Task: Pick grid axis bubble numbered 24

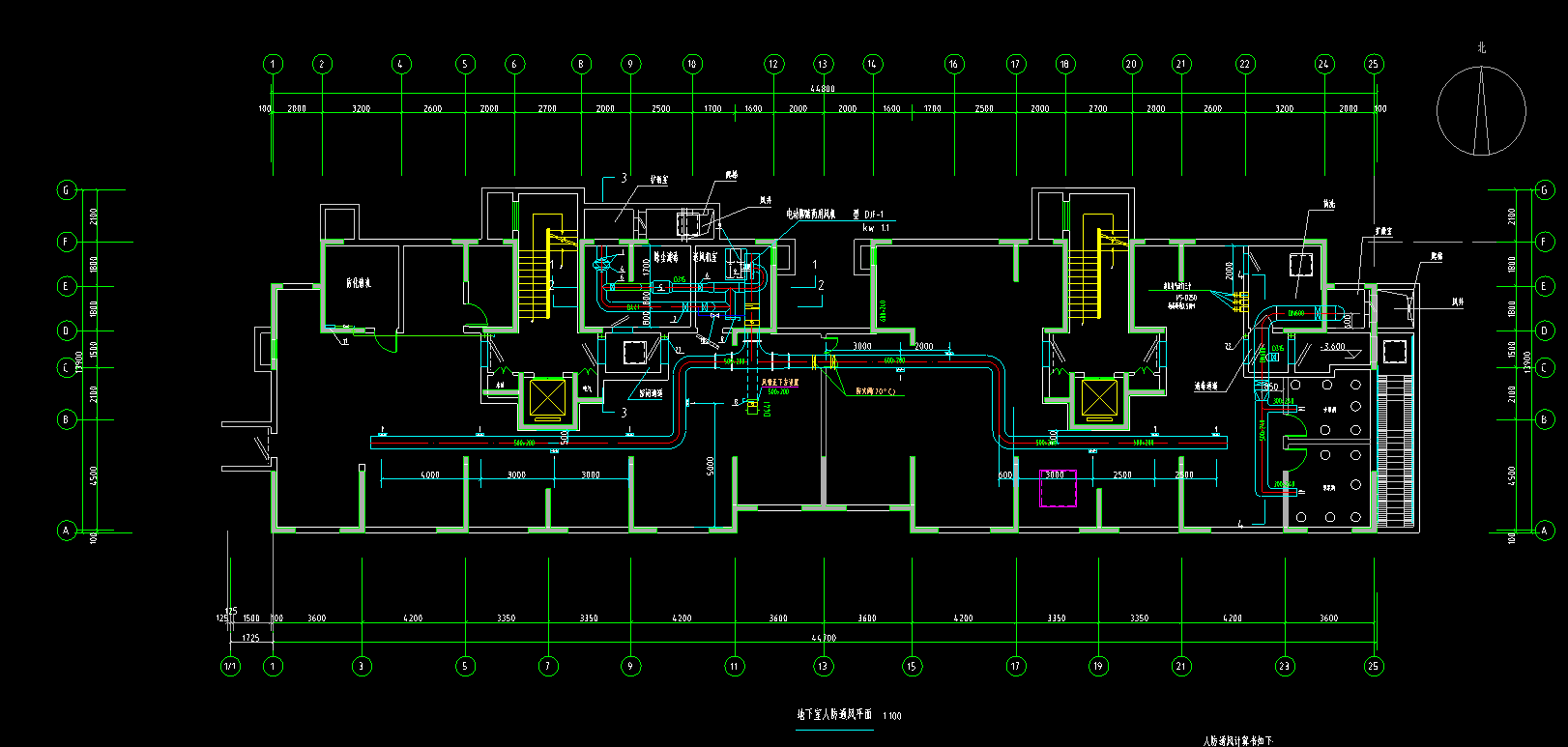Action: [x=1323, y=65]
